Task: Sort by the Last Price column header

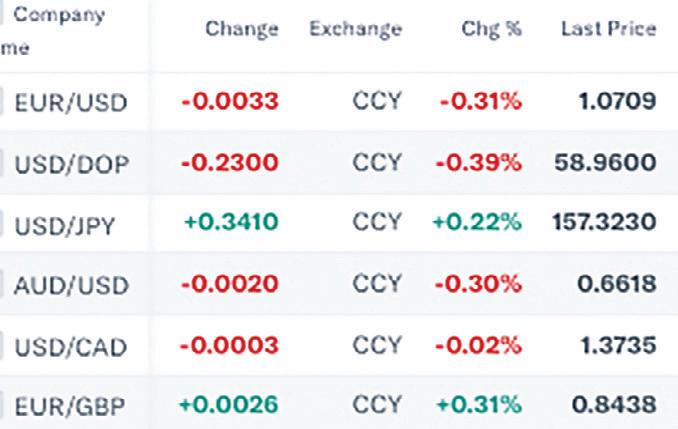Action: (x=608, y=29)
